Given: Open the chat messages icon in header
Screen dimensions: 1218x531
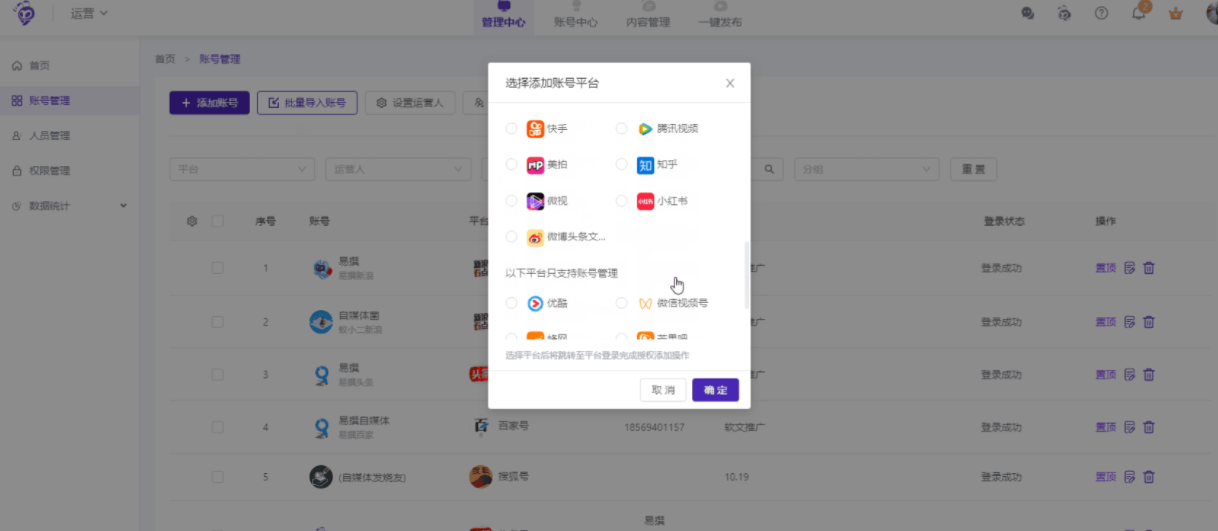Looking at the screenshot, I should [x=1027, y=14].
